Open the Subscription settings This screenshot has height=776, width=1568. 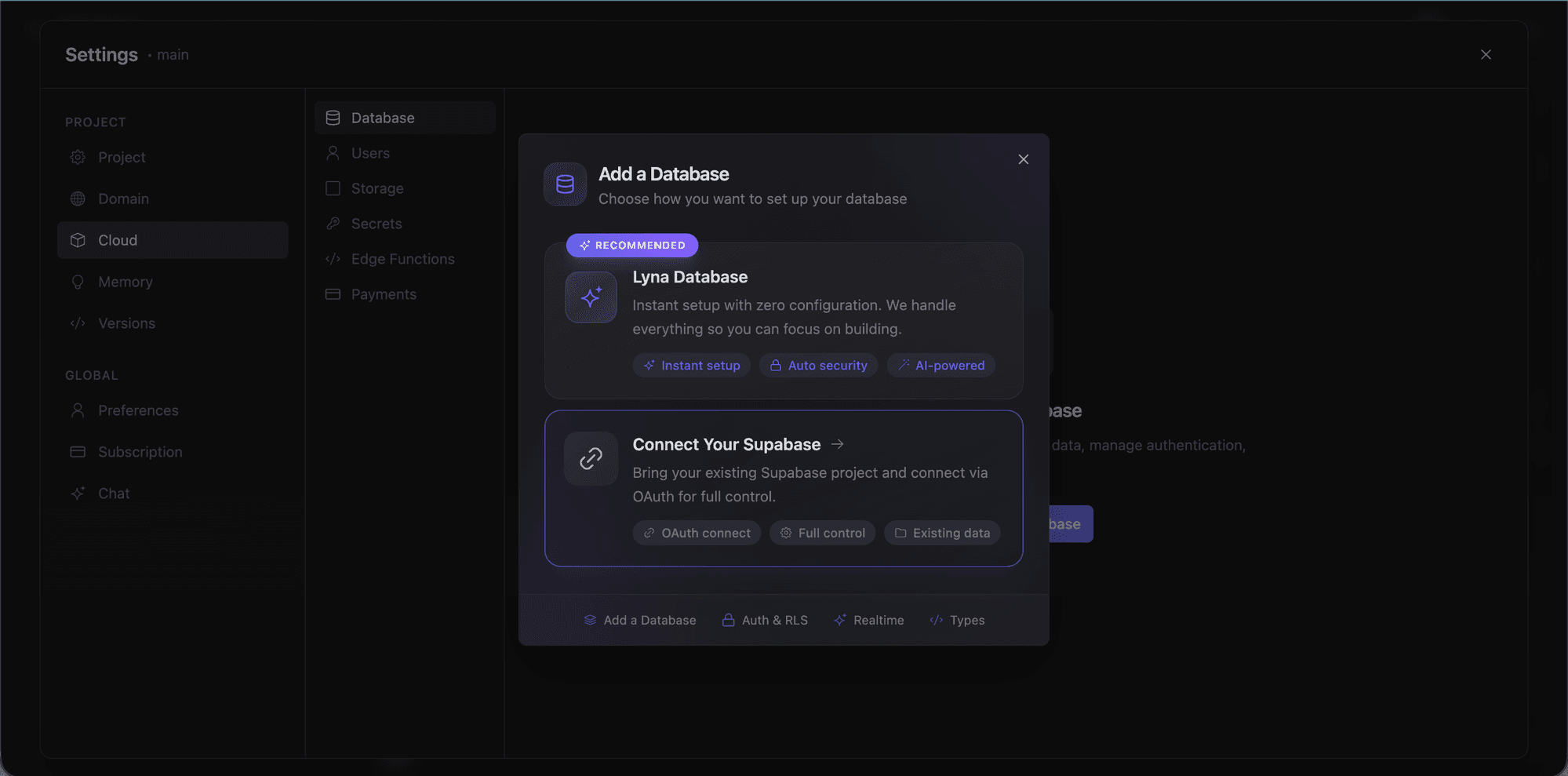tap(173, 452)
